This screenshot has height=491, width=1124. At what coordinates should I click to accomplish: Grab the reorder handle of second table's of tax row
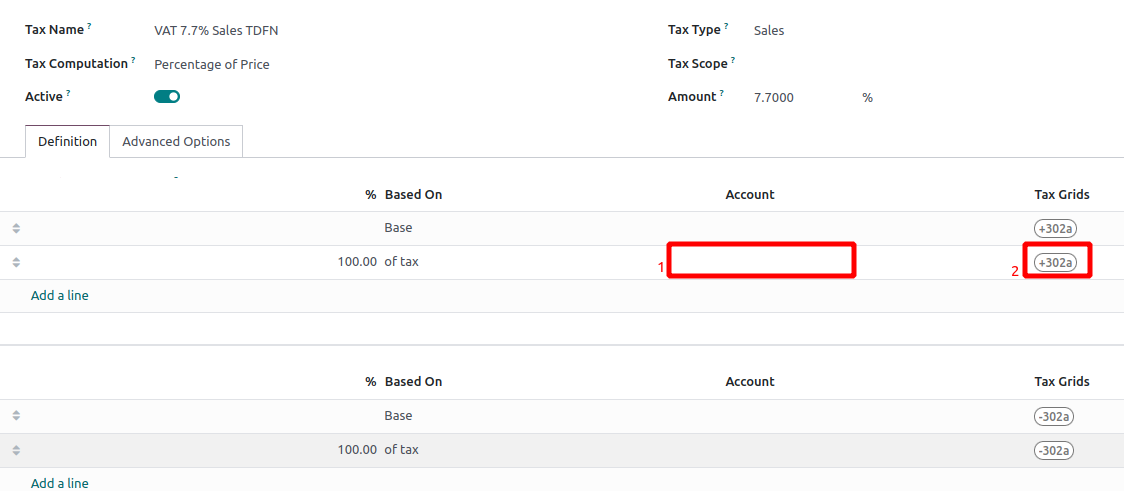click(x=16, y=450)
